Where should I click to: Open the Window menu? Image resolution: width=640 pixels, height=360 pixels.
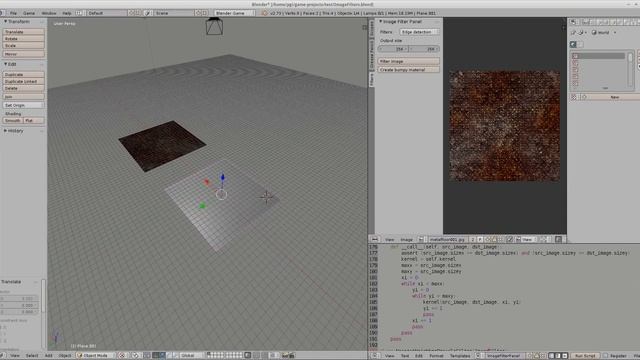49,13
